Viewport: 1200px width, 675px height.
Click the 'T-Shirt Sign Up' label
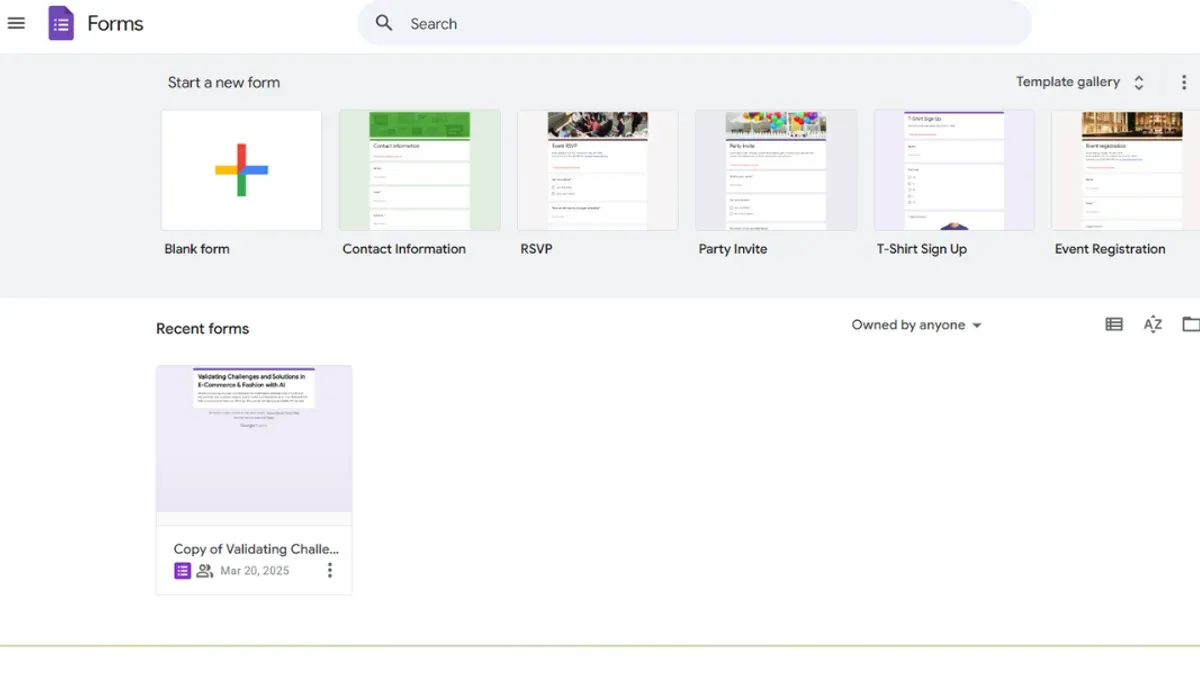point(922,249)
